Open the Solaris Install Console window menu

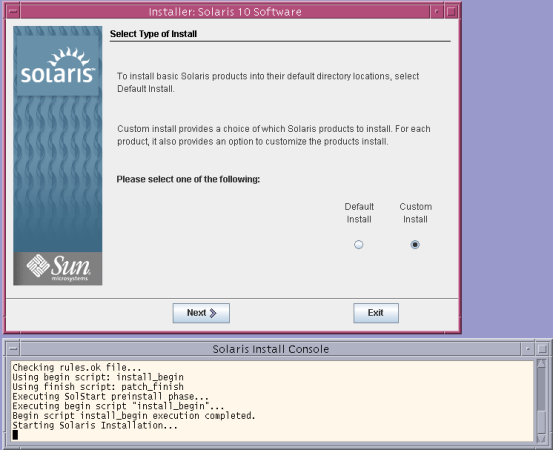click(x=13, y=349)
